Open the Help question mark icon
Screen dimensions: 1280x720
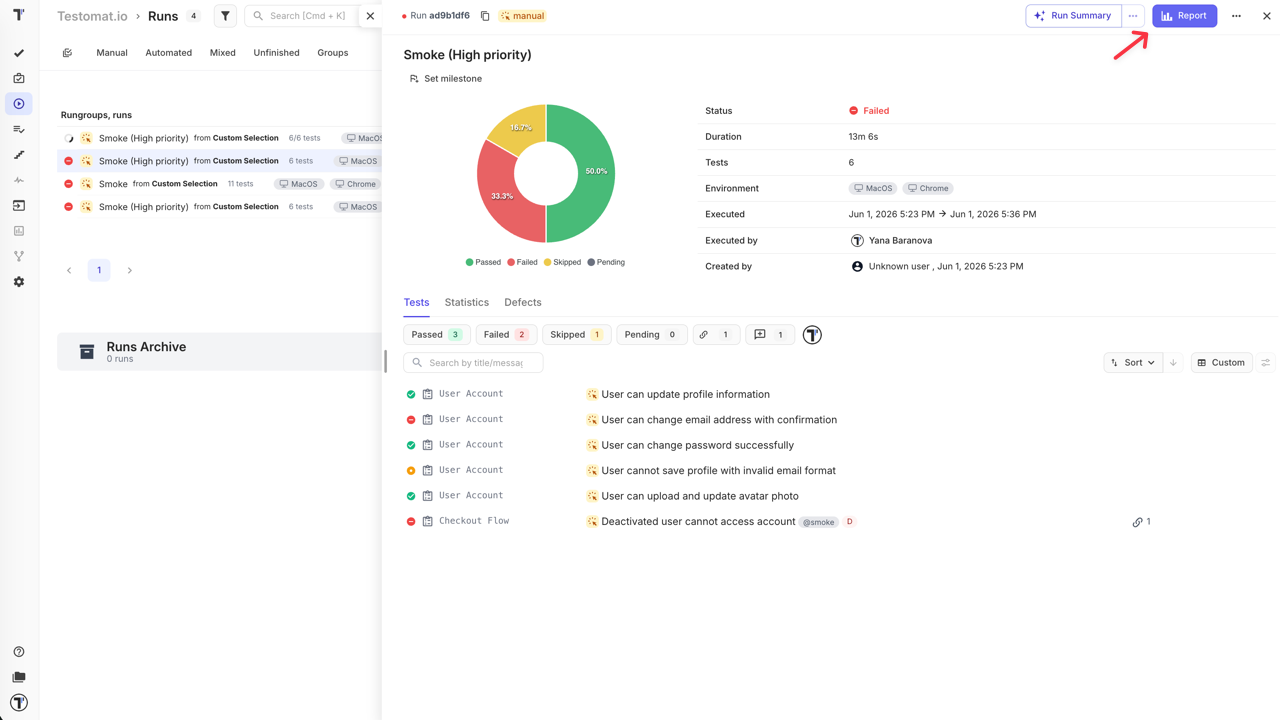[x=19, y=652]
